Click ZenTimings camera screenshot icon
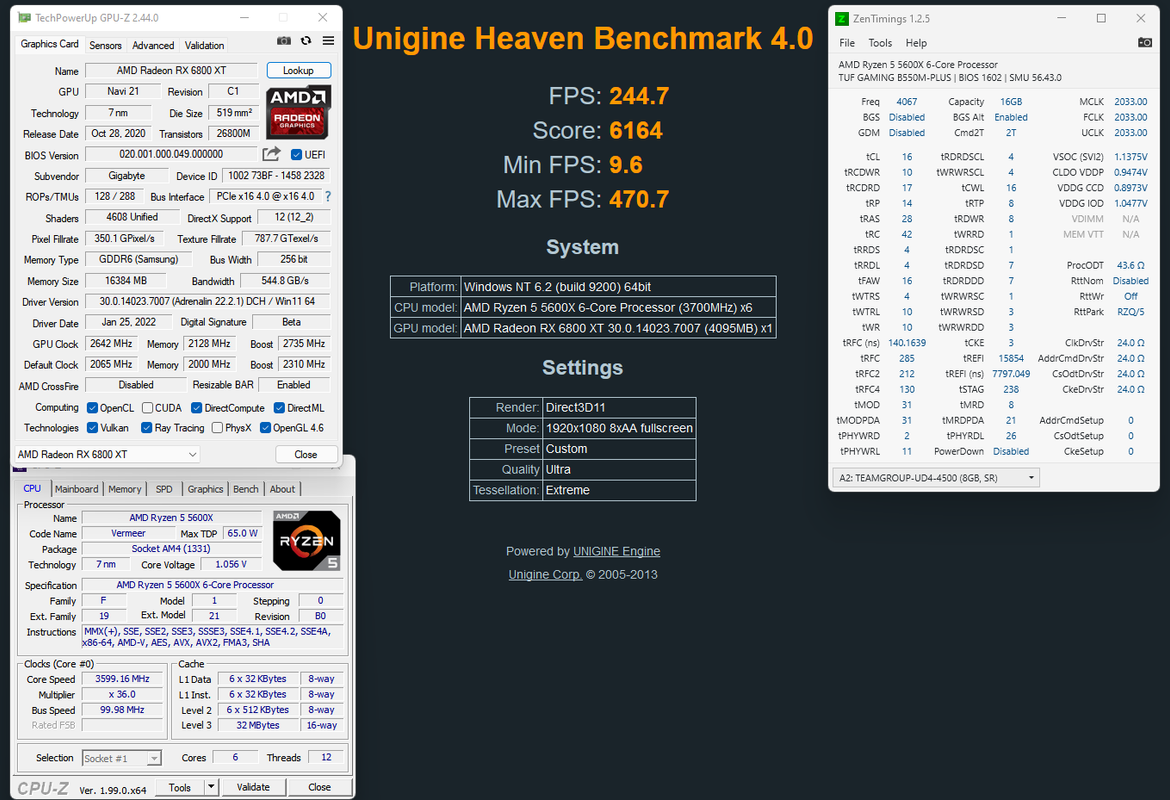Screen dimensions: 1170x800 pos(1145,43)
